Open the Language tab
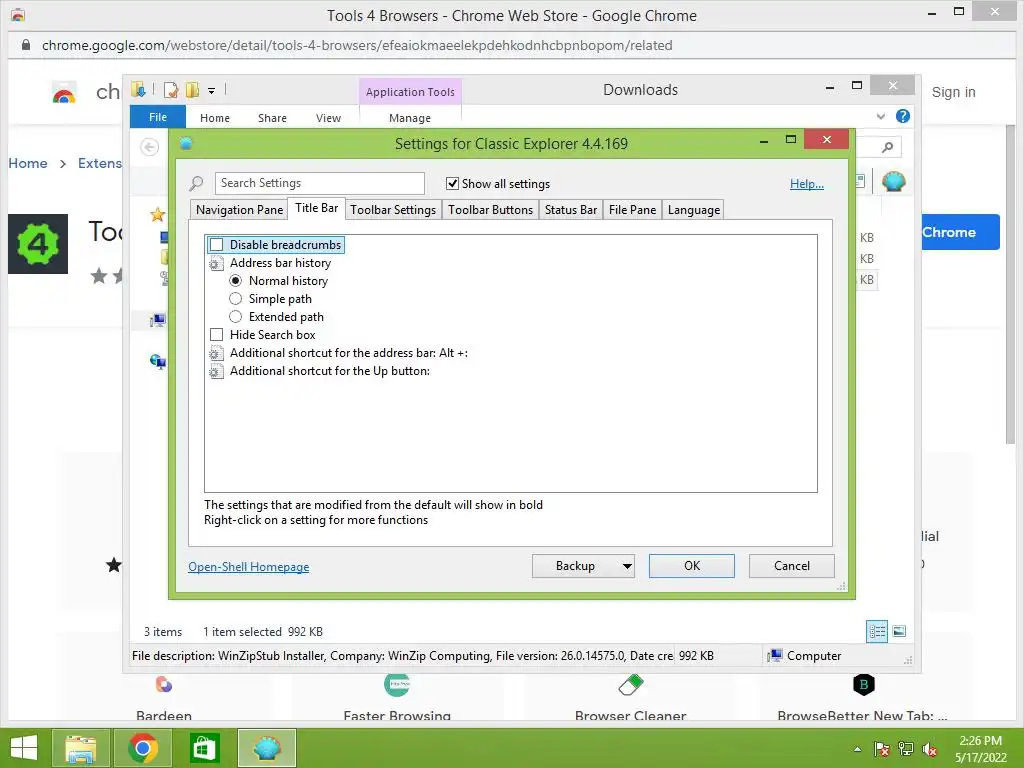This screenshot has width=1024, height=768. pos(694,210)
